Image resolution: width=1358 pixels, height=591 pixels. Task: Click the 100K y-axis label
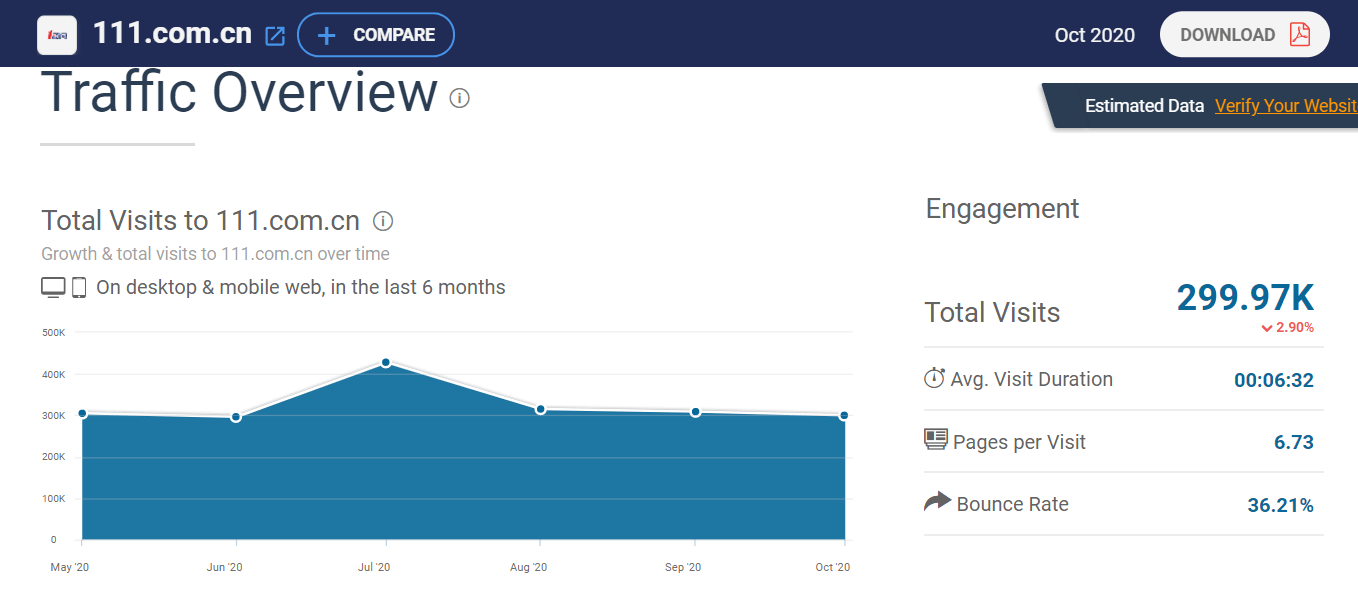[53, 498]
